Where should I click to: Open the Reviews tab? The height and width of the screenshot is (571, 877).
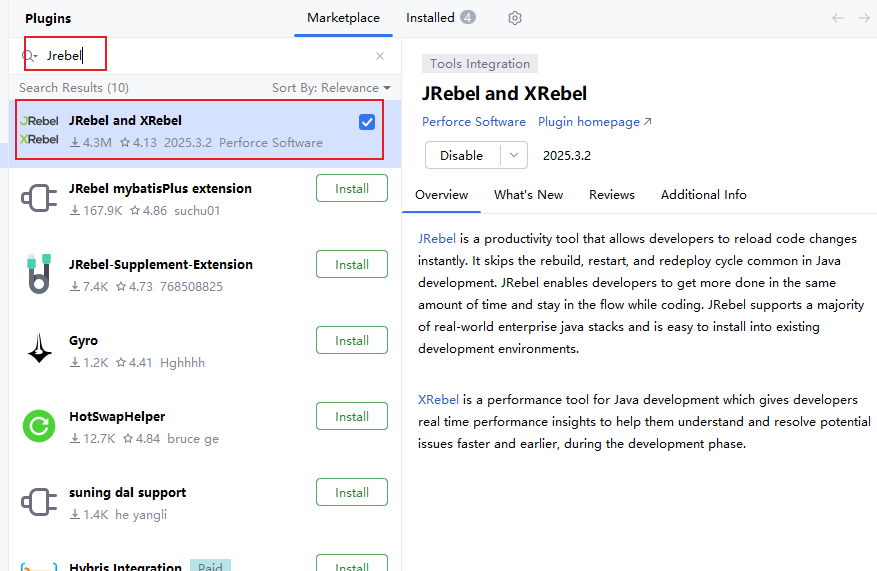[x=612, y=194]
